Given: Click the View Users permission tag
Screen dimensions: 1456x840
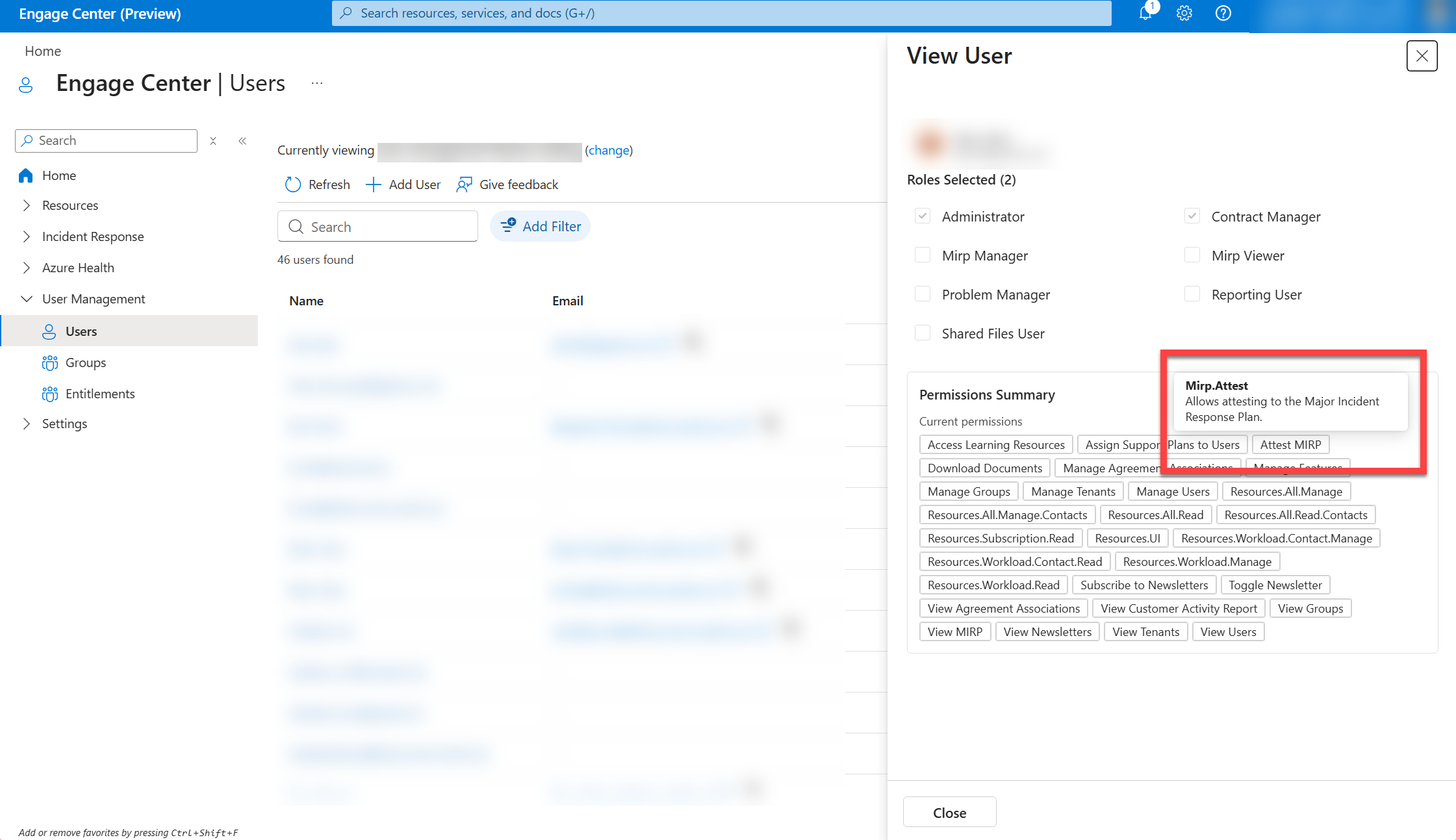Looking at the screenshot, I should pyautogui.click(x=1228, y=631).
